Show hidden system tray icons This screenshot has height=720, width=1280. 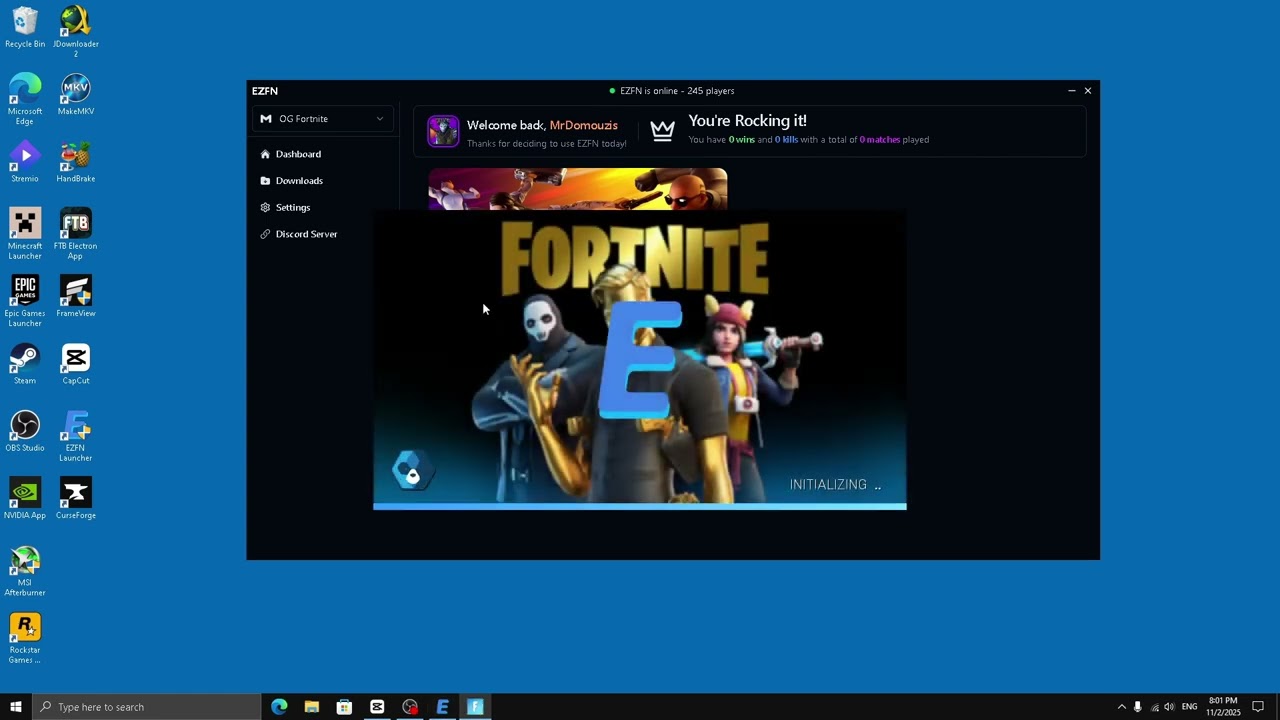[x=1121, y=707]
